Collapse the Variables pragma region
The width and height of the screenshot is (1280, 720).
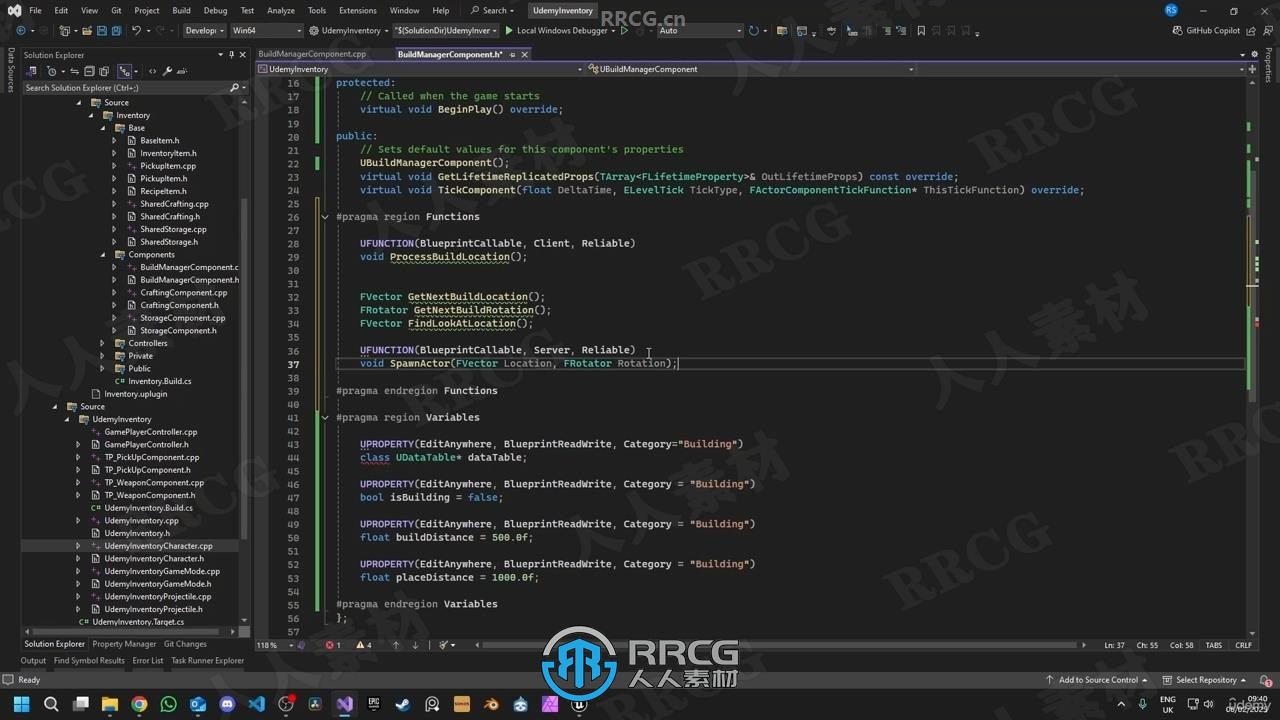[x=325, y=417]
